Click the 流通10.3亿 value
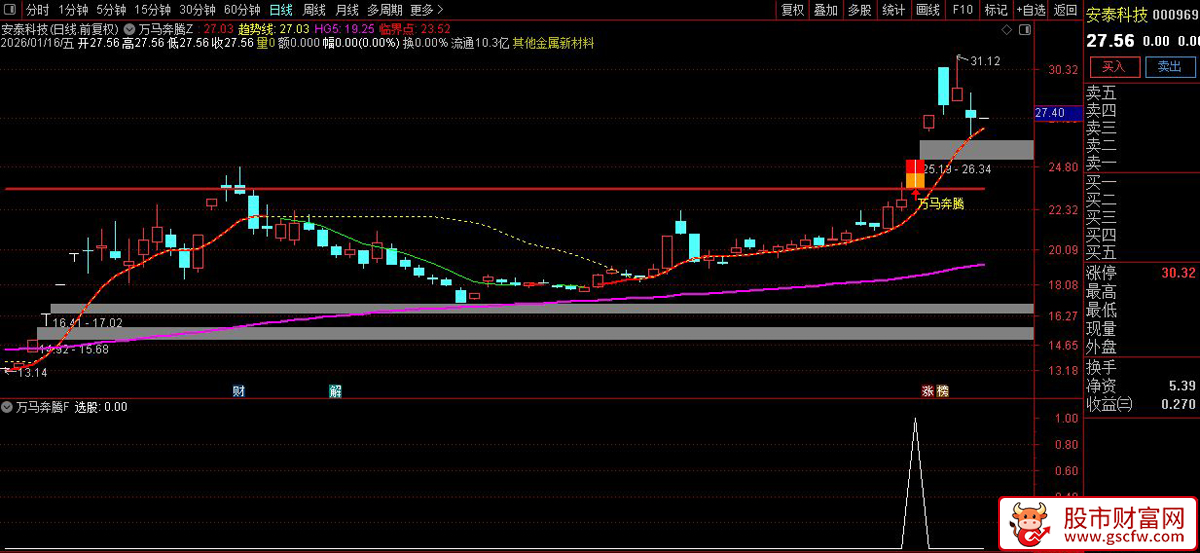1200x553 pixels. (480, 44)
